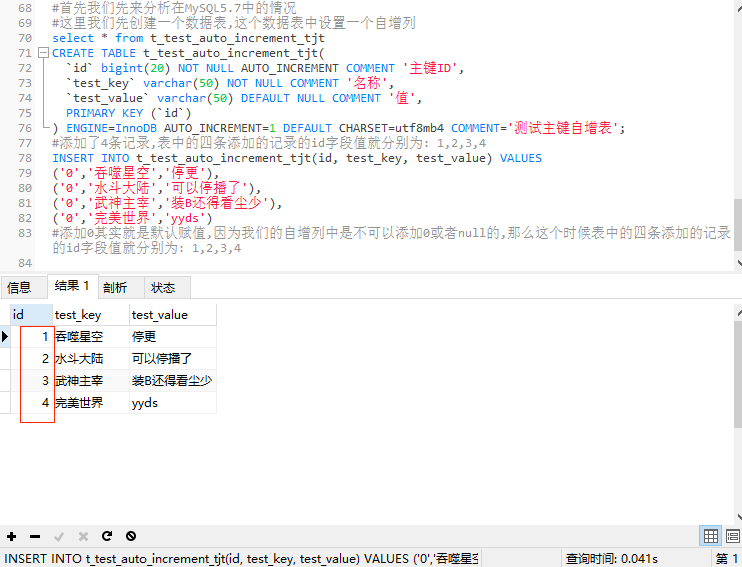The height and width of the screenshot is (567, 742).
Task: Select the test_value column header
Action: pos(173,315)
